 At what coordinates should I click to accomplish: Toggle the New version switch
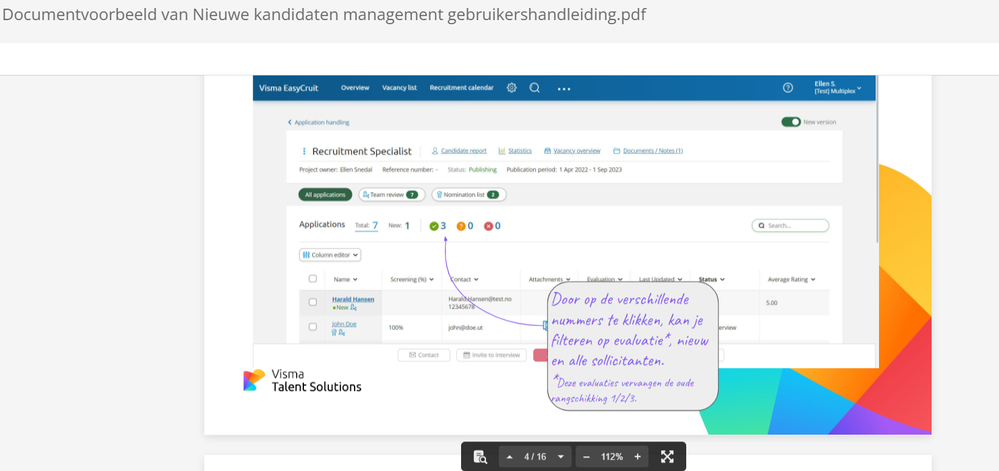pos(791,122)
